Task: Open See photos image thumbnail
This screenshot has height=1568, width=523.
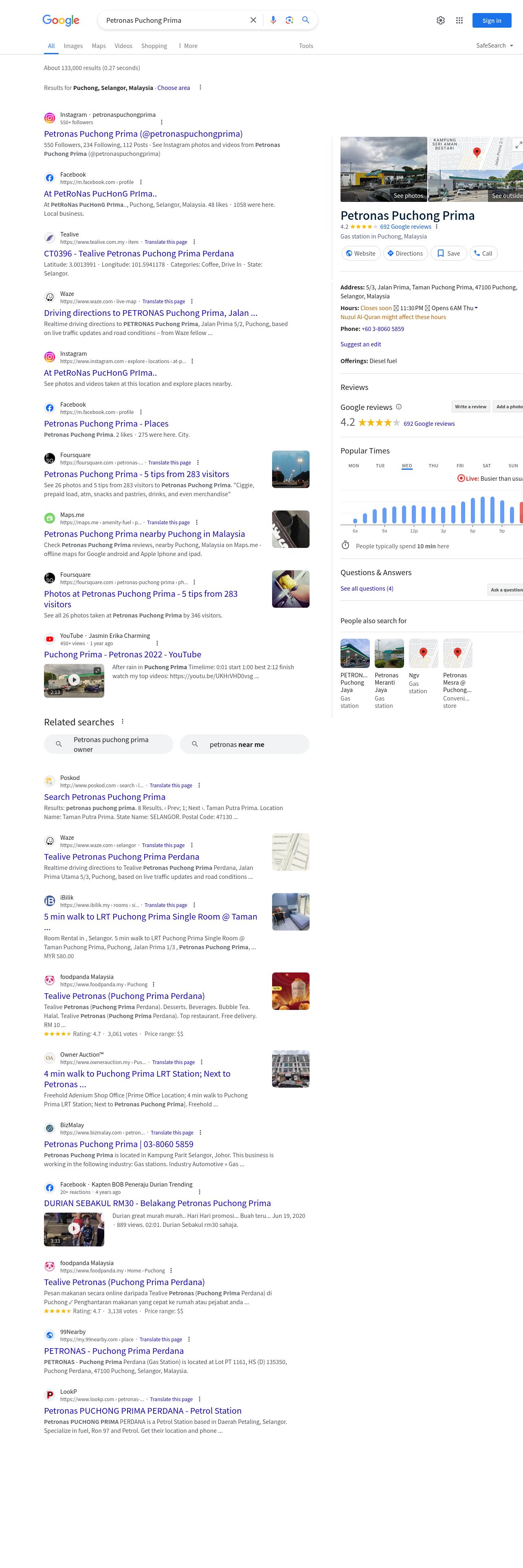Action: tap(384, 169)
